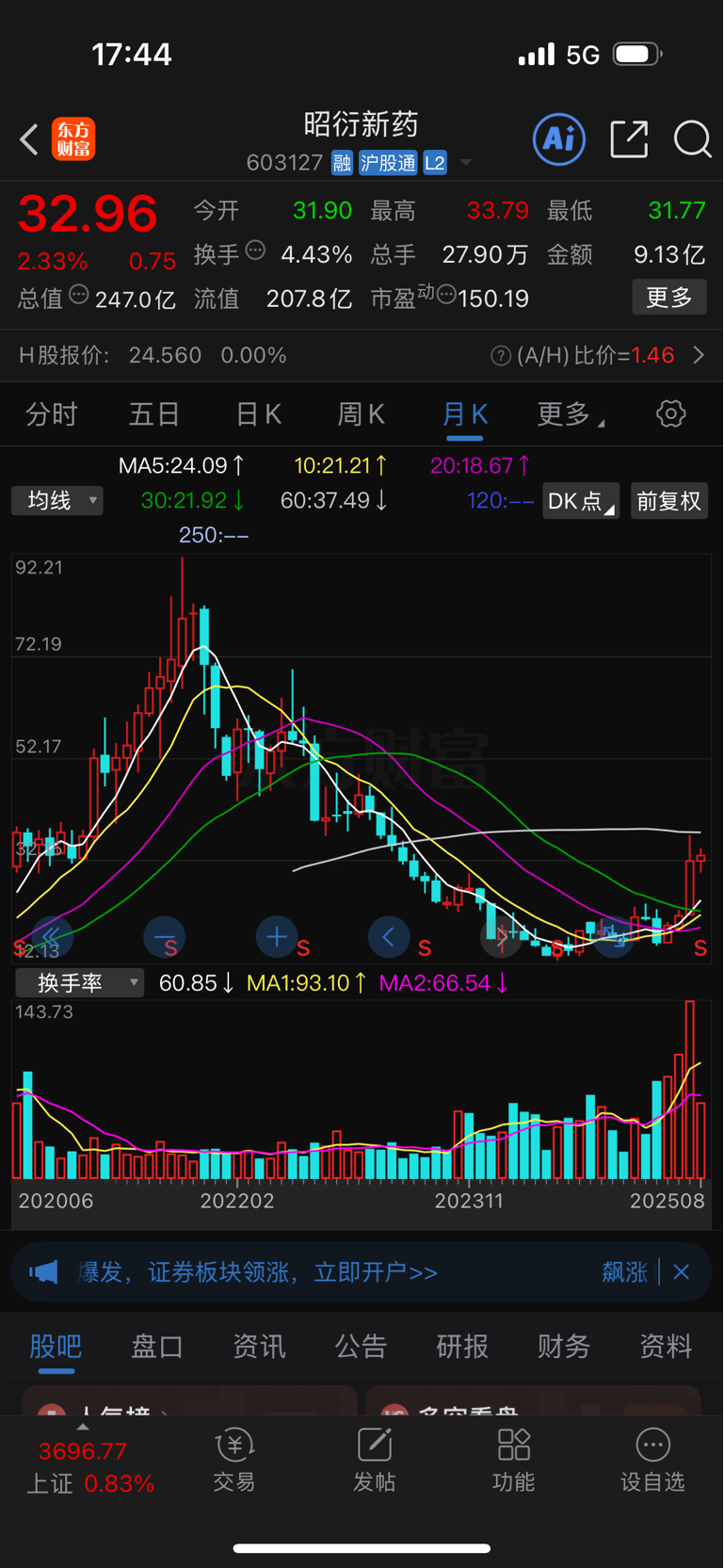Tap 更多 button in quote panel
Viewport: 724px width, 1568px height.
tap(669, 298)
